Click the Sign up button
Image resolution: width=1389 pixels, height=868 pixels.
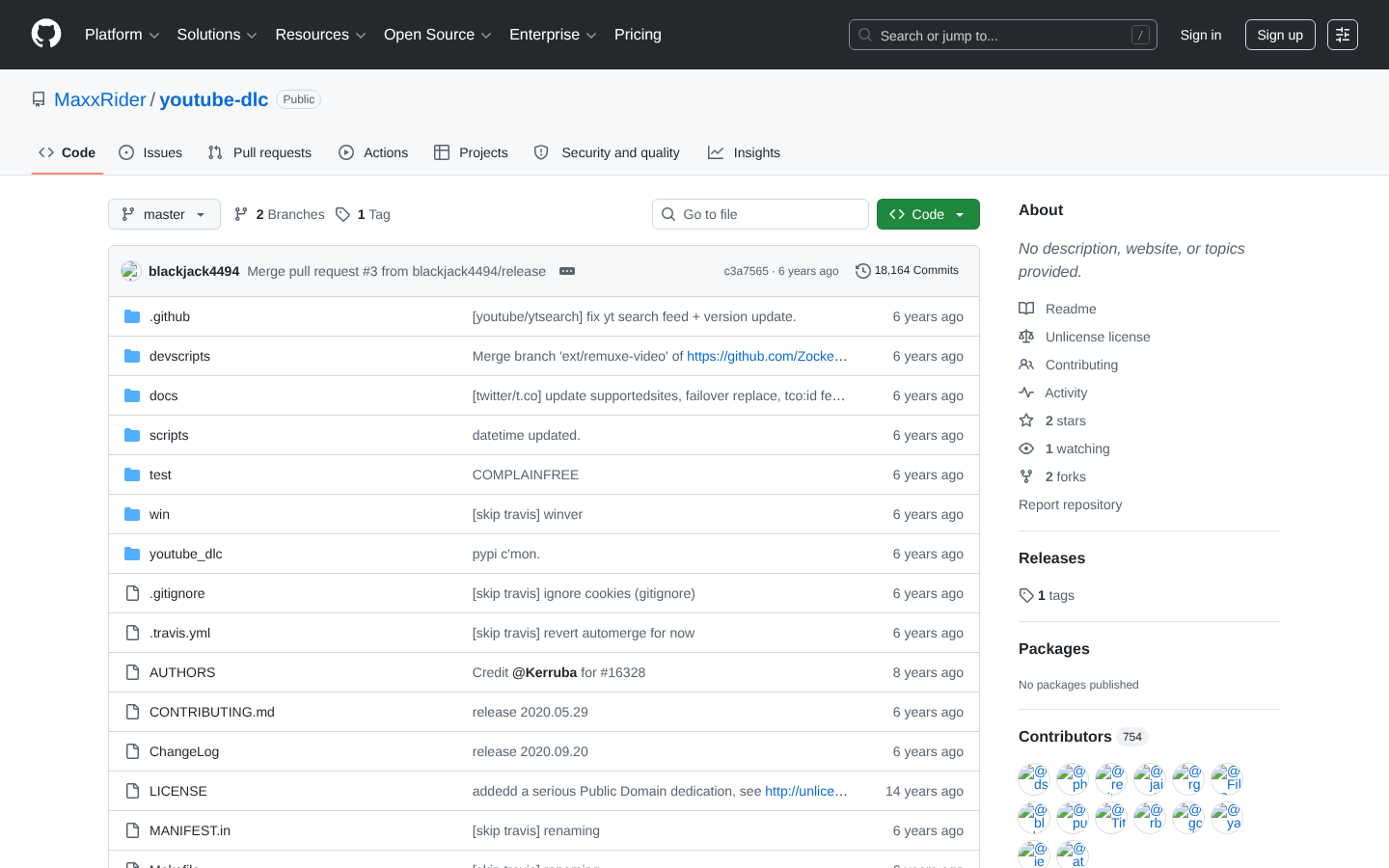click(1280, 35)
